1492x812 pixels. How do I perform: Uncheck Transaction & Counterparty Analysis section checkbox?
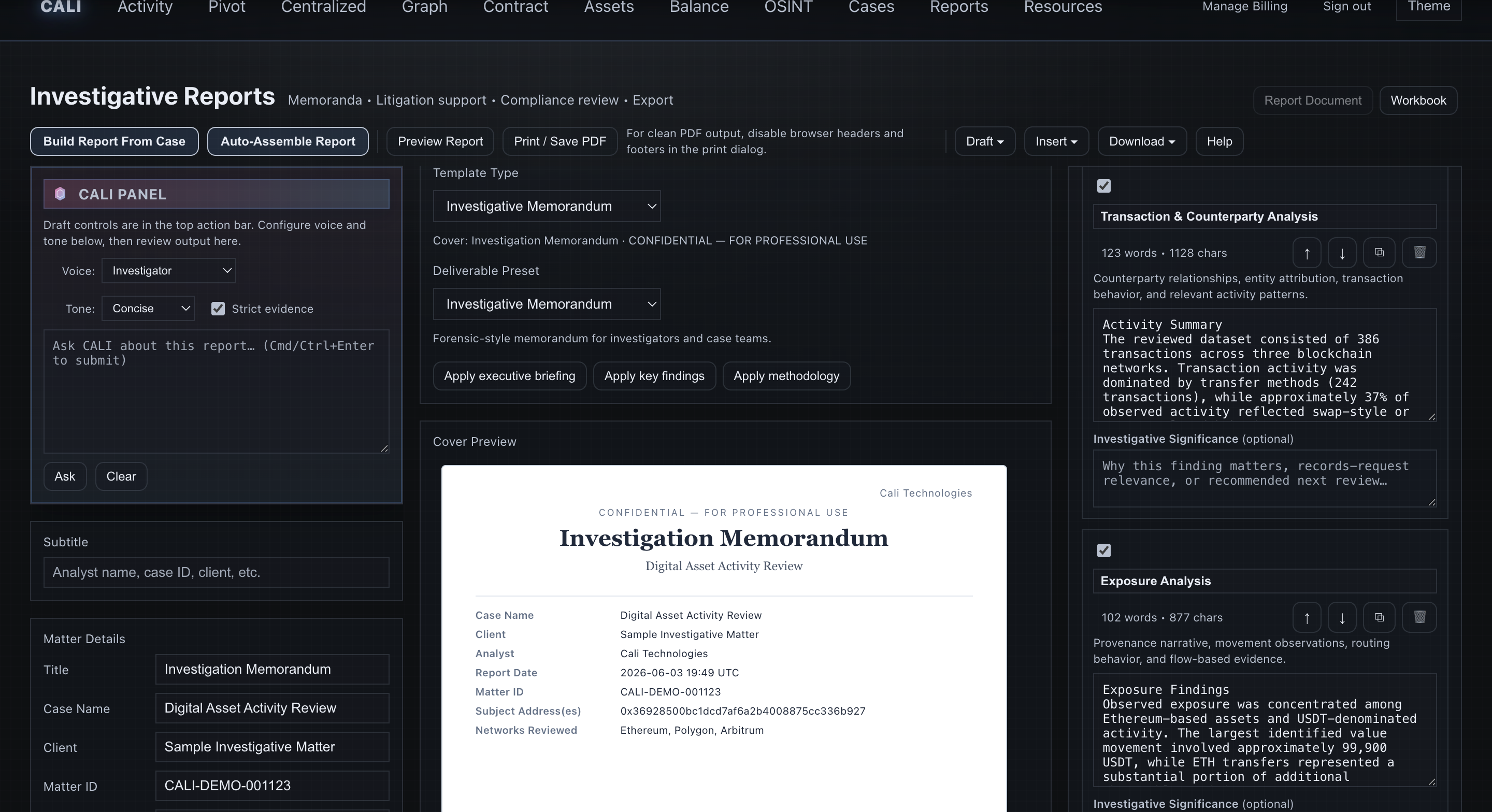[x=1104, y=186]
